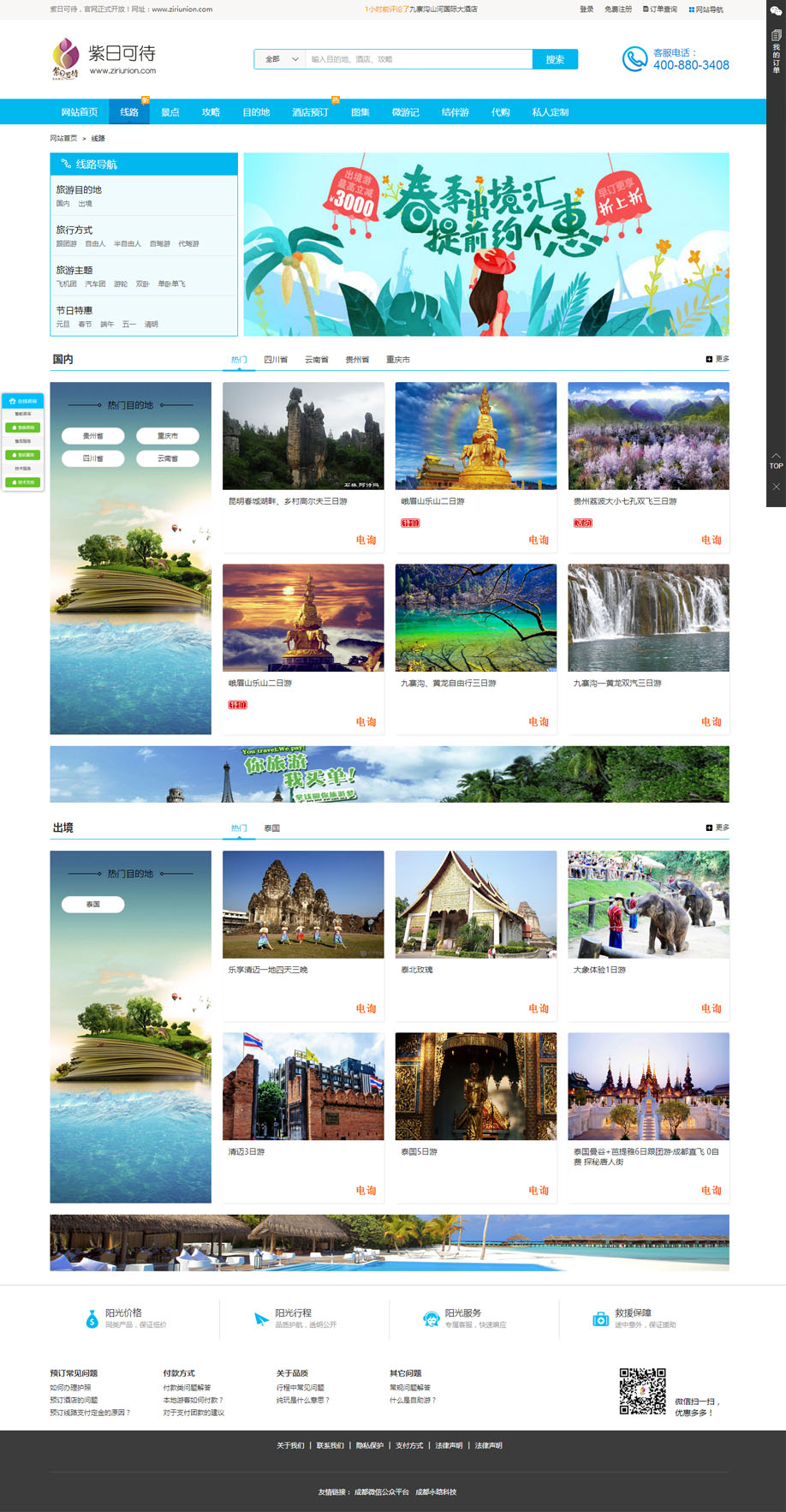Click the 紫日可待 site logo

click(x=104, y=59)
